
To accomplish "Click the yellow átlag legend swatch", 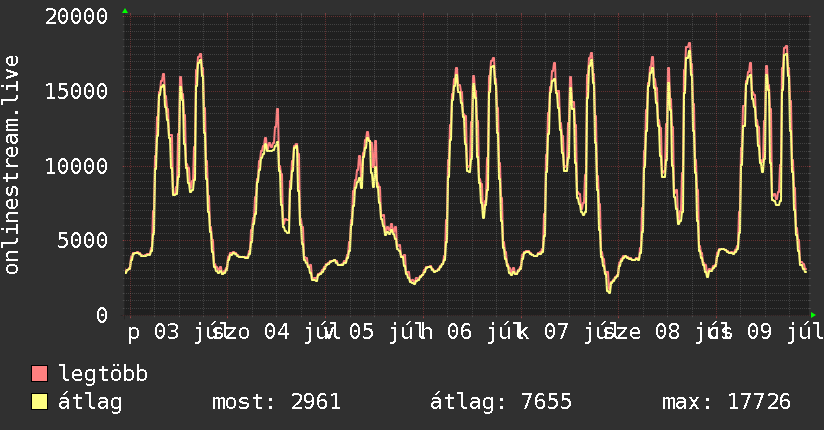I will pyautogui.click(x=39, y=401).
